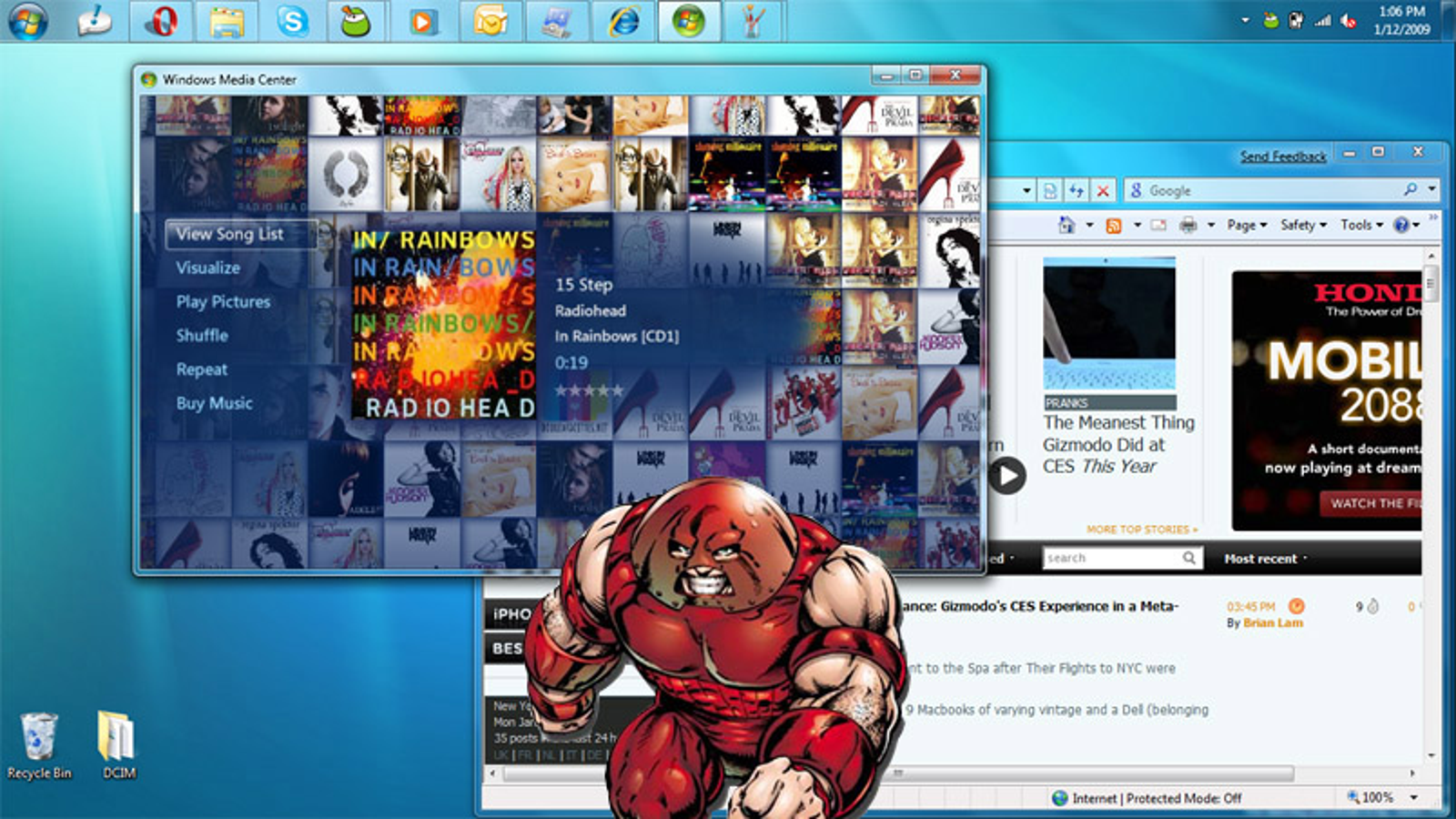Viewport: 1456px width, 819px height.
Task: Click the Google search box in IE
Action: click(x=1265, y=190)
